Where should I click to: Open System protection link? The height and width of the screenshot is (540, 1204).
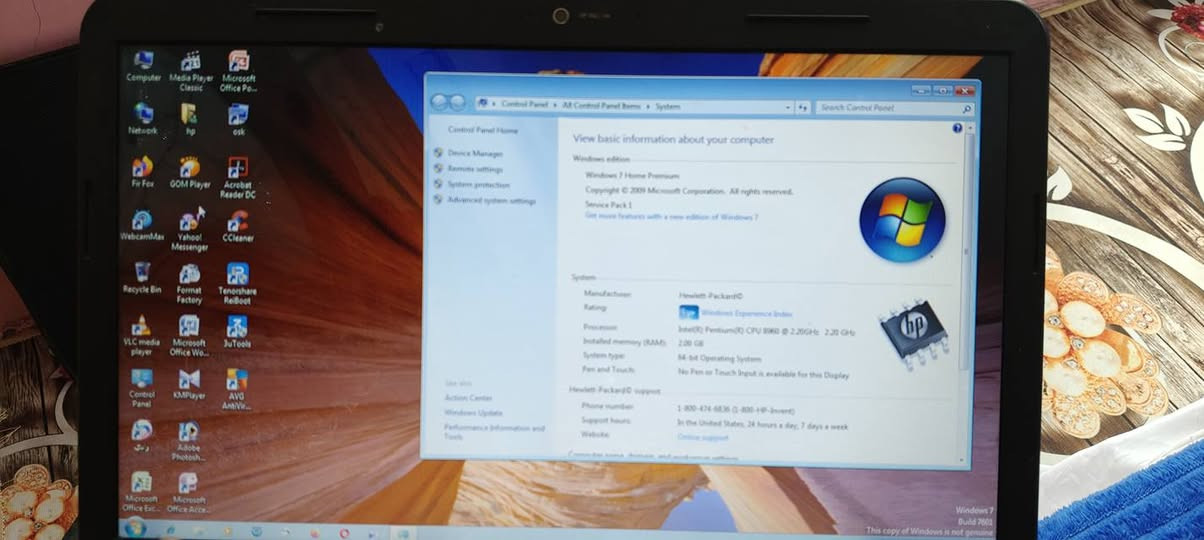pos(478,185)
